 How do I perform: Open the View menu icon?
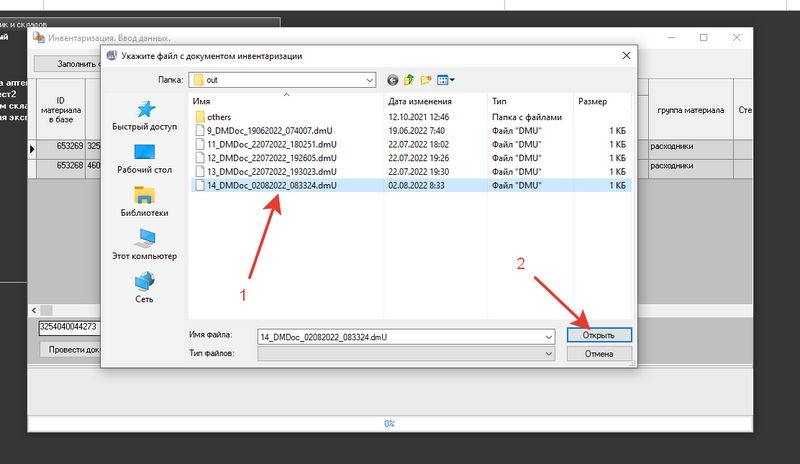coord(445,79)
